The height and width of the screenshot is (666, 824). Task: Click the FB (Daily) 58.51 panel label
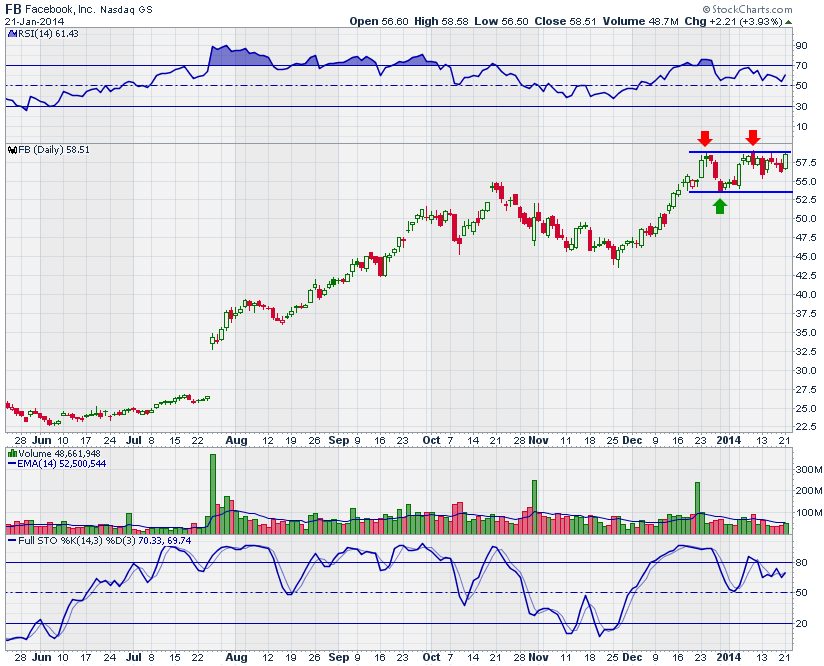click(x=54, y=150)
